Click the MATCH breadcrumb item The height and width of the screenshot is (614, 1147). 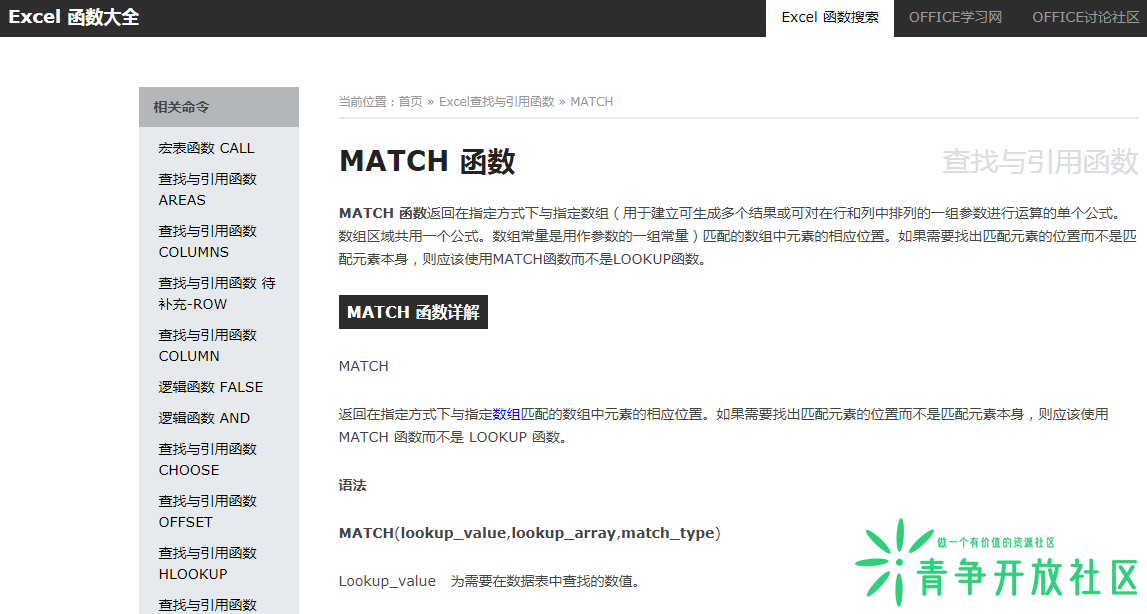pyautogui.click(x=591, y=102)
